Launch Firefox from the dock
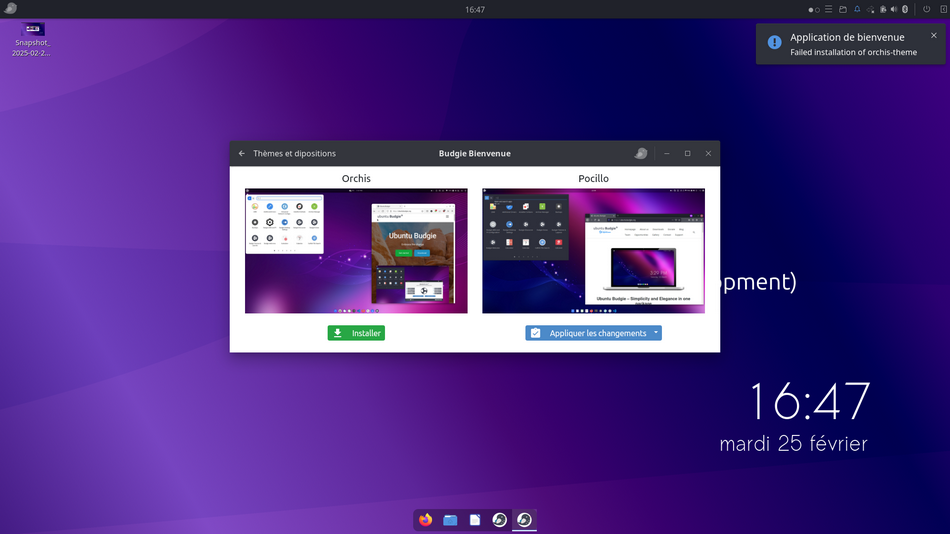This screenshot has height=534, width=950. pyautogui.click(x=425, y=519)
